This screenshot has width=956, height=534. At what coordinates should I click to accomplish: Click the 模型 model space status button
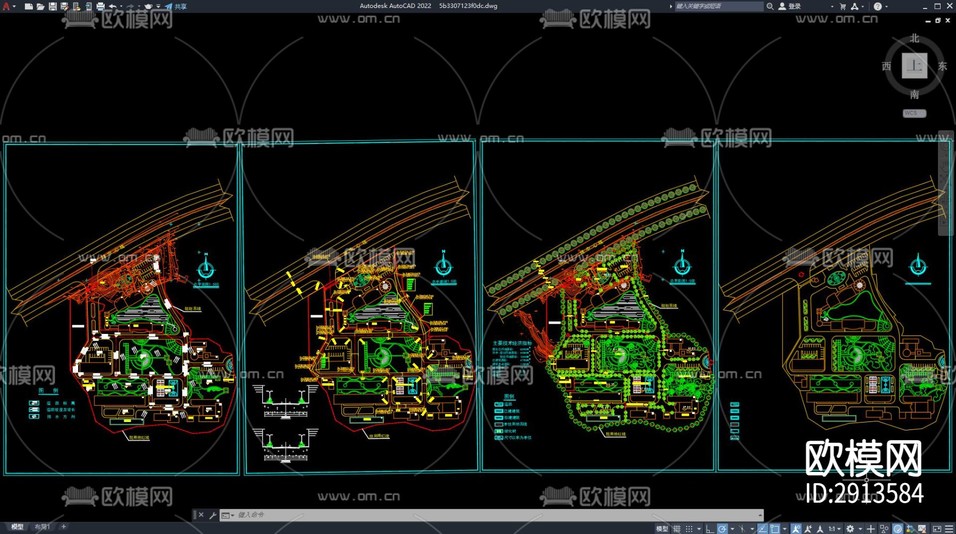tap(662, 528)
